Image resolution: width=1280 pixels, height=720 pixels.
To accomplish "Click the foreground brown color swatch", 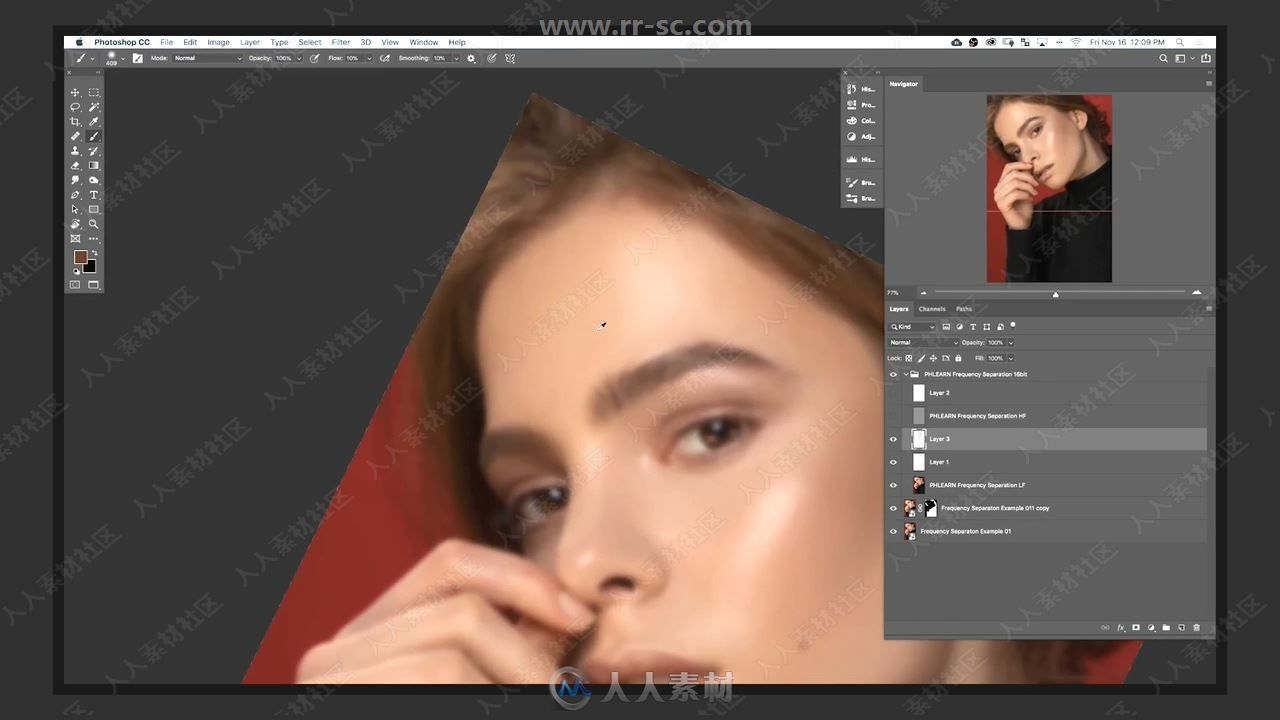I will [x=80, y=257].
